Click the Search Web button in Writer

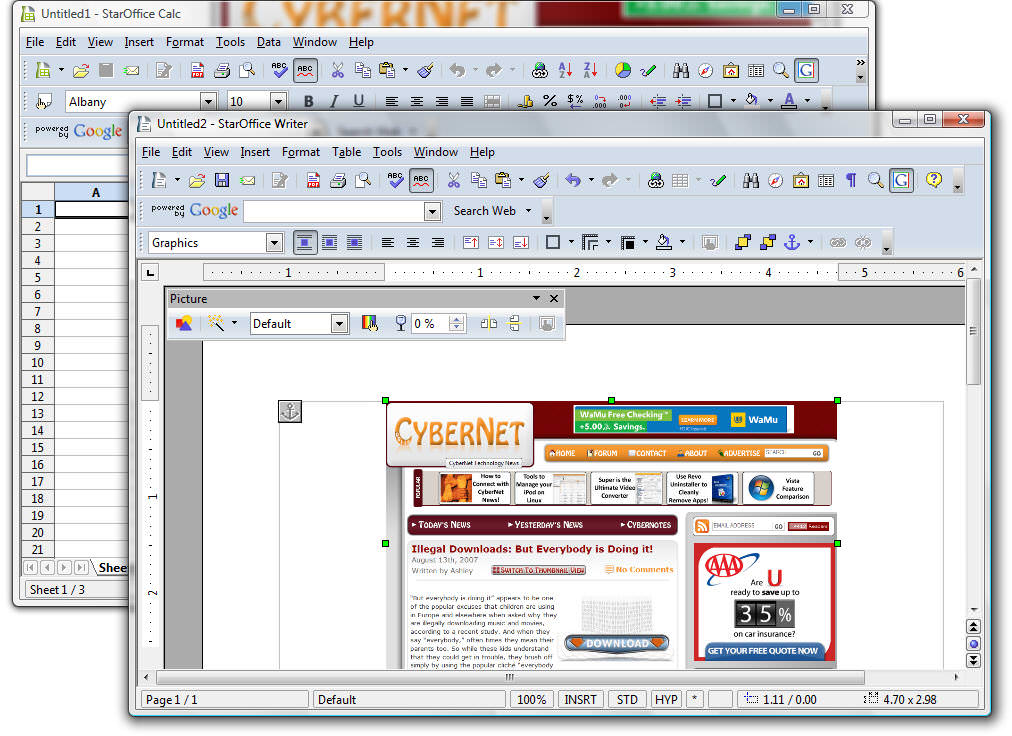point(484,211)
